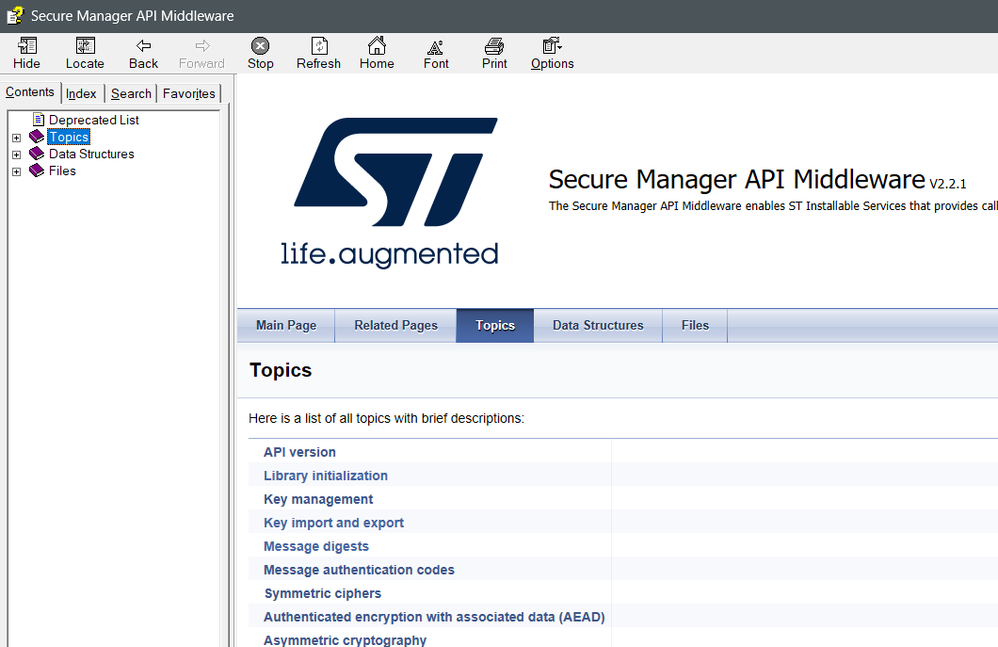
Task: Open the Files navigation tab
Action: [695, 326]
